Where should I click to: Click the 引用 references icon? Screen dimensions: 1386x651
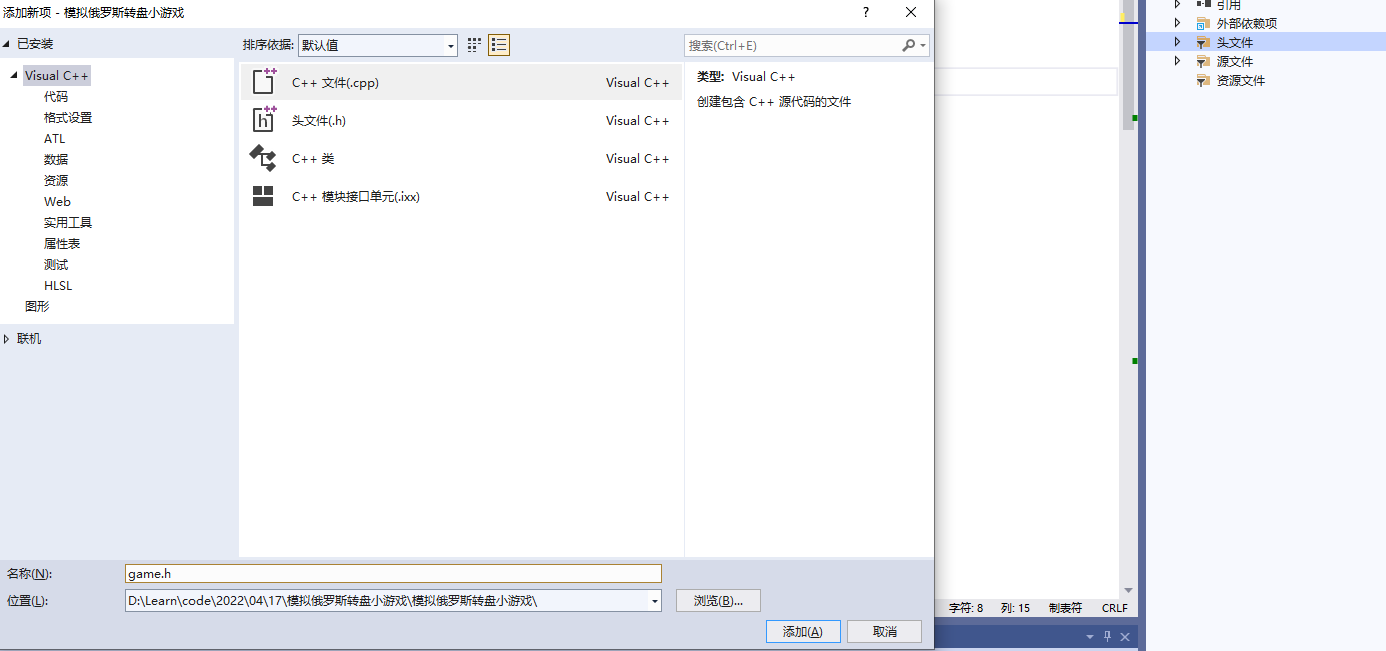click(x=1203, y=4)
